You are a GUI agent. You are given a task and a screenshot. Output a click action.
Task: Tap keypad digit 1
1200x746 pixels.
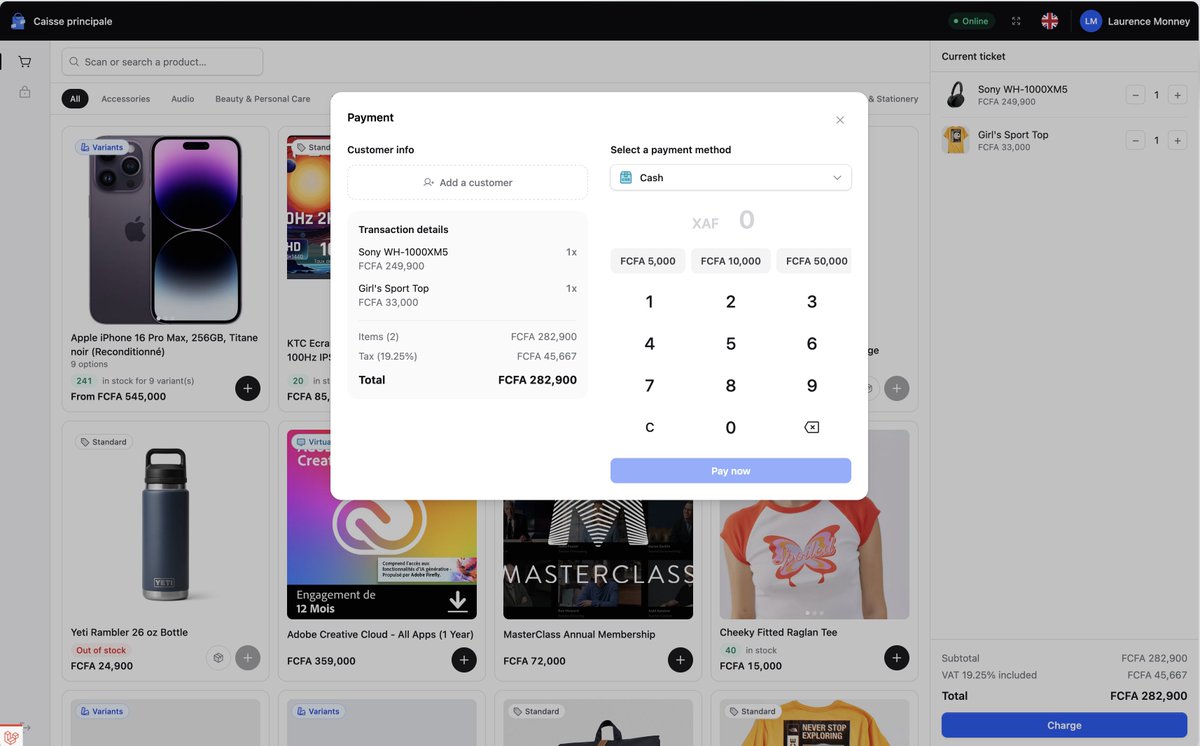pyautogui.click(x=649, y=302)
